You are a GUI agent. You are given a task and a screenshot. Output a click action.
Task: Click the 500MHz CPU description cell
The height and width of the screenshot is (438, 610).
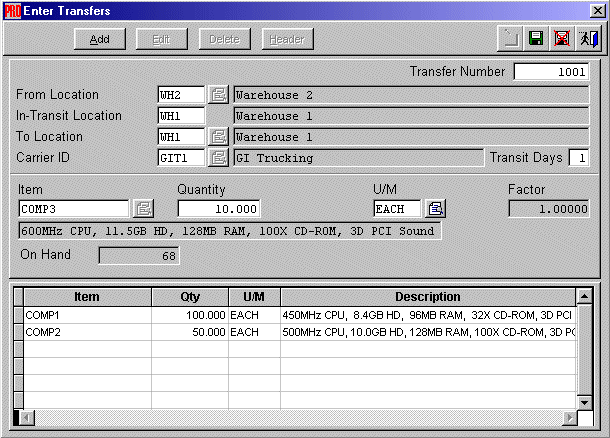(428, 332)
